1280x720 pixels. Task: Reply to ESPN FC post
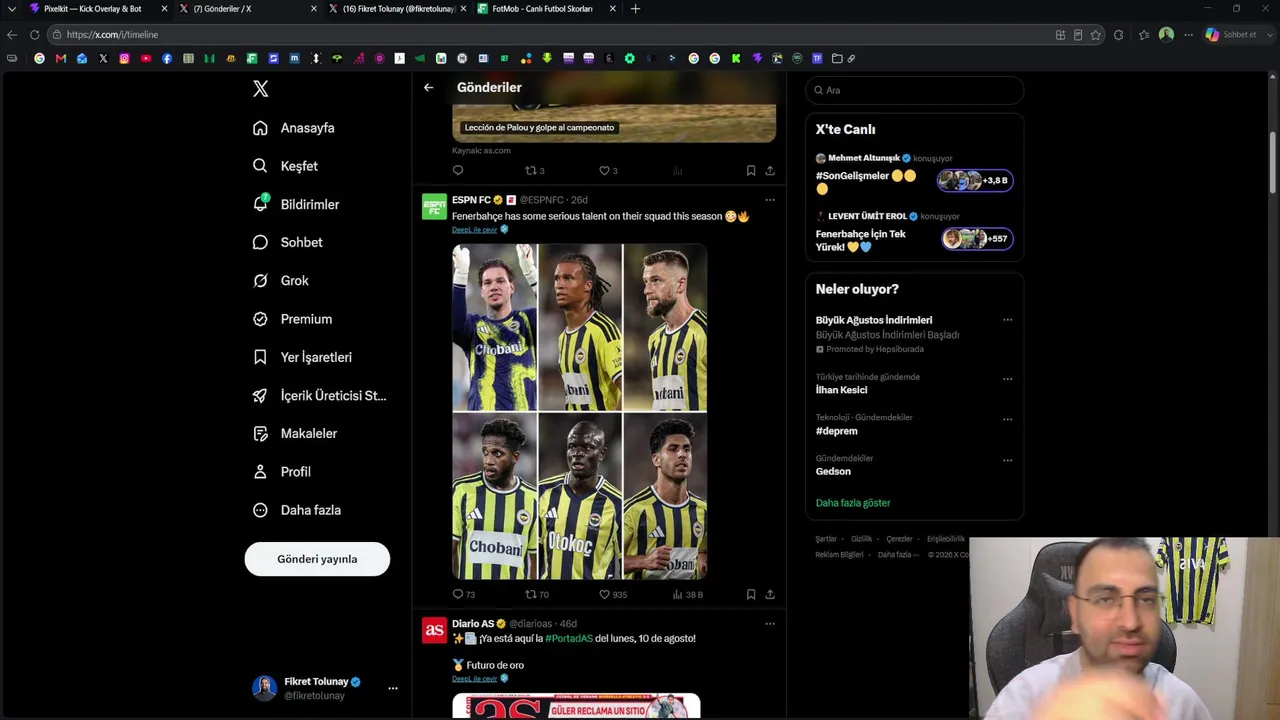pos(463,594)
